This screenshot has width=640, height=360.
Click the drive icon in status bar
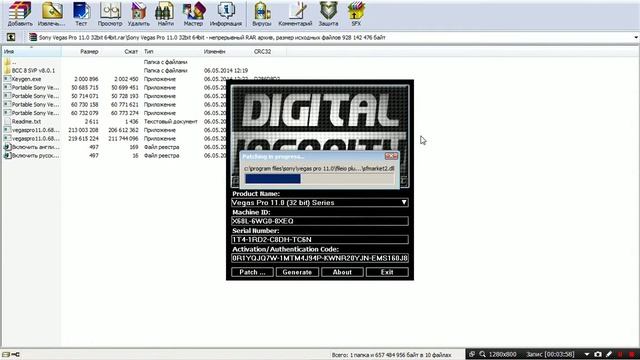click(6, 354)
